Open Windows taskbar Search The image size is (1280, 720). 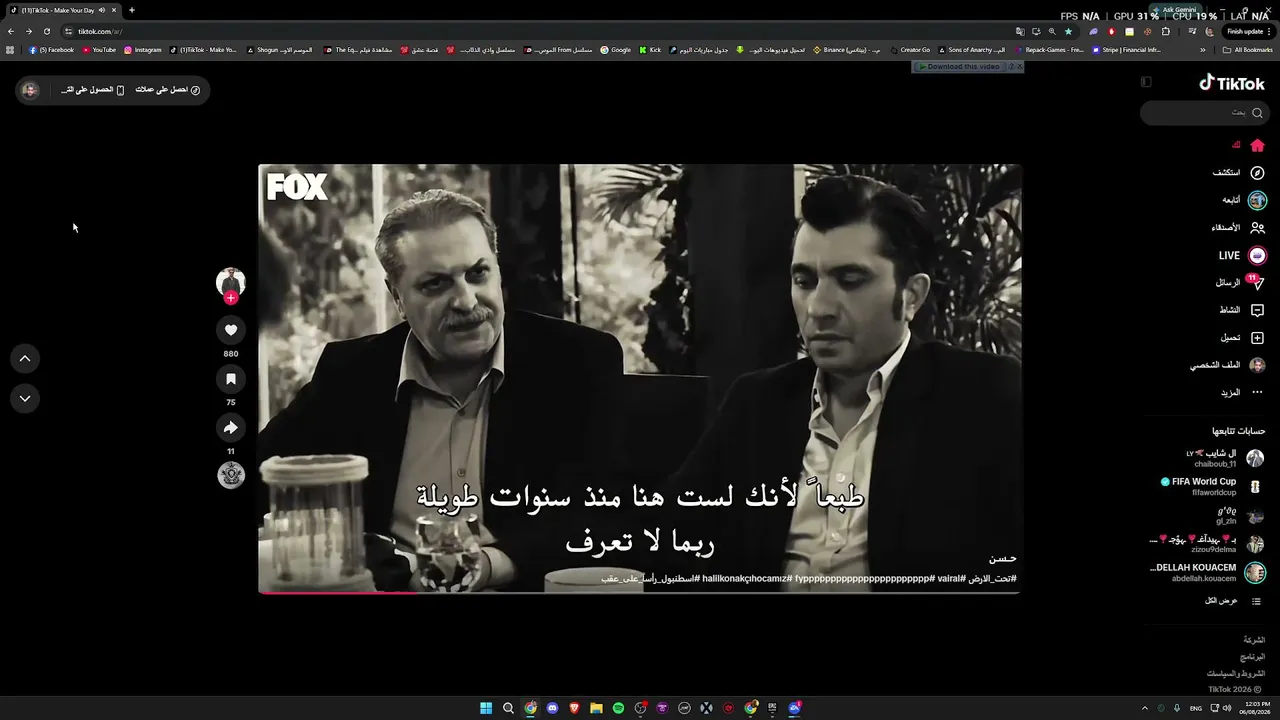[508, 708]
